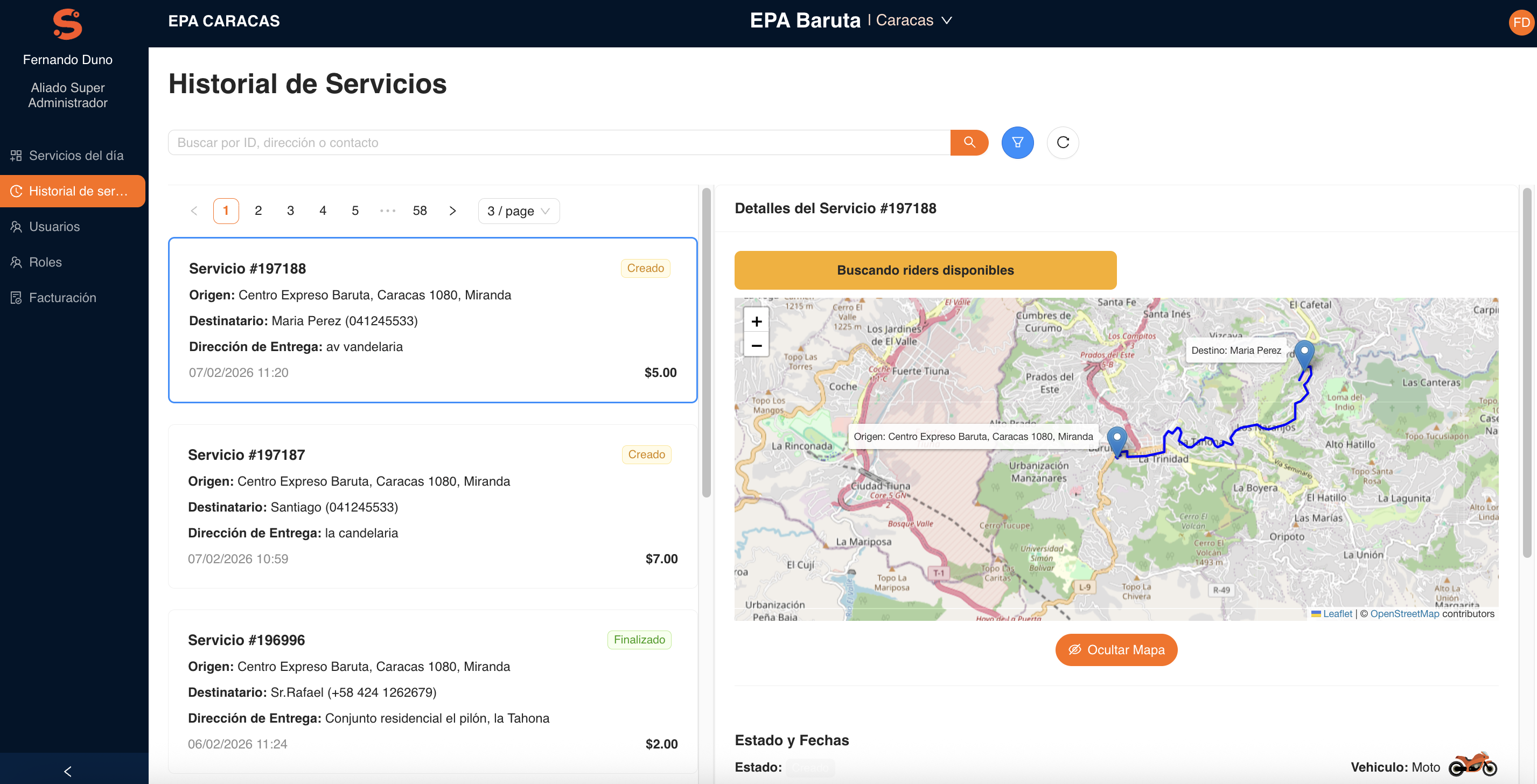Click the FD user avatar

coord(1521,23)
